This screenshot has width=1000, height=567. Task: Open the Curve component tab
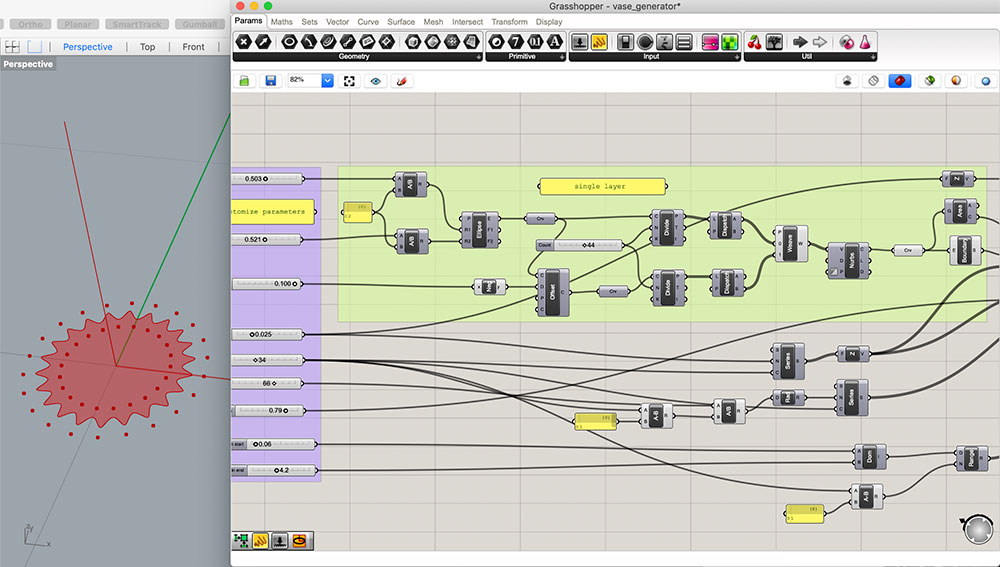click(x=368, y=22)
